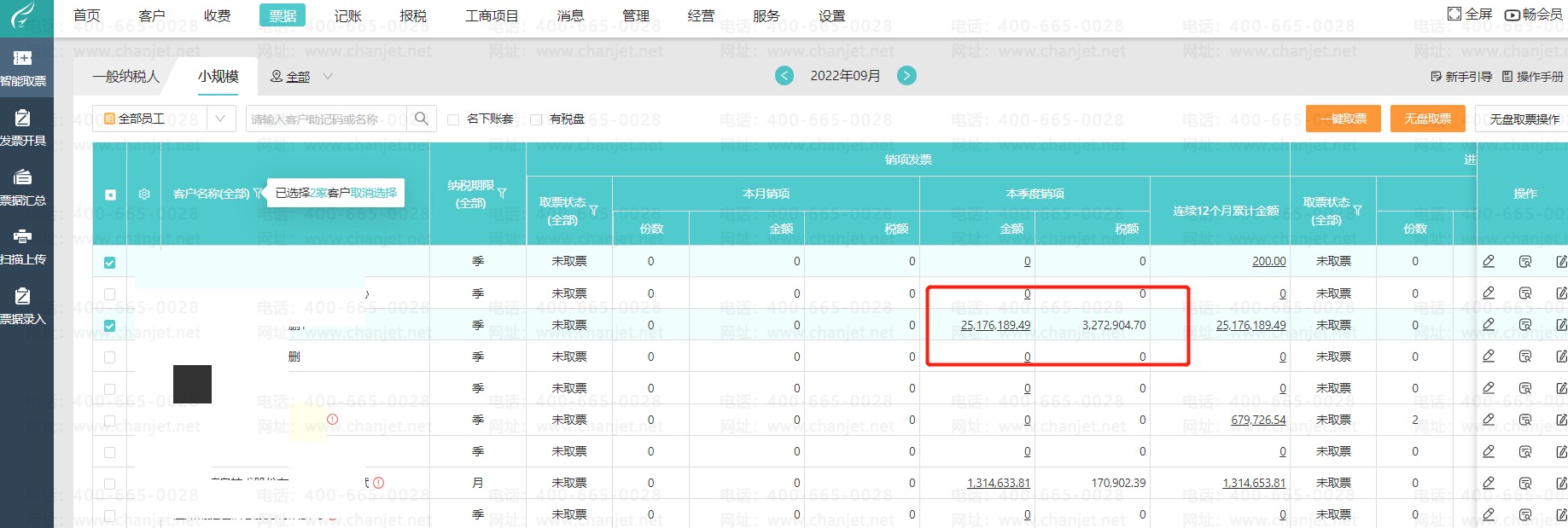The height and width of the screenshot is (528, 1568).
Task: Open 票据汇总 sidebar icon
Action: click(23, 188)
